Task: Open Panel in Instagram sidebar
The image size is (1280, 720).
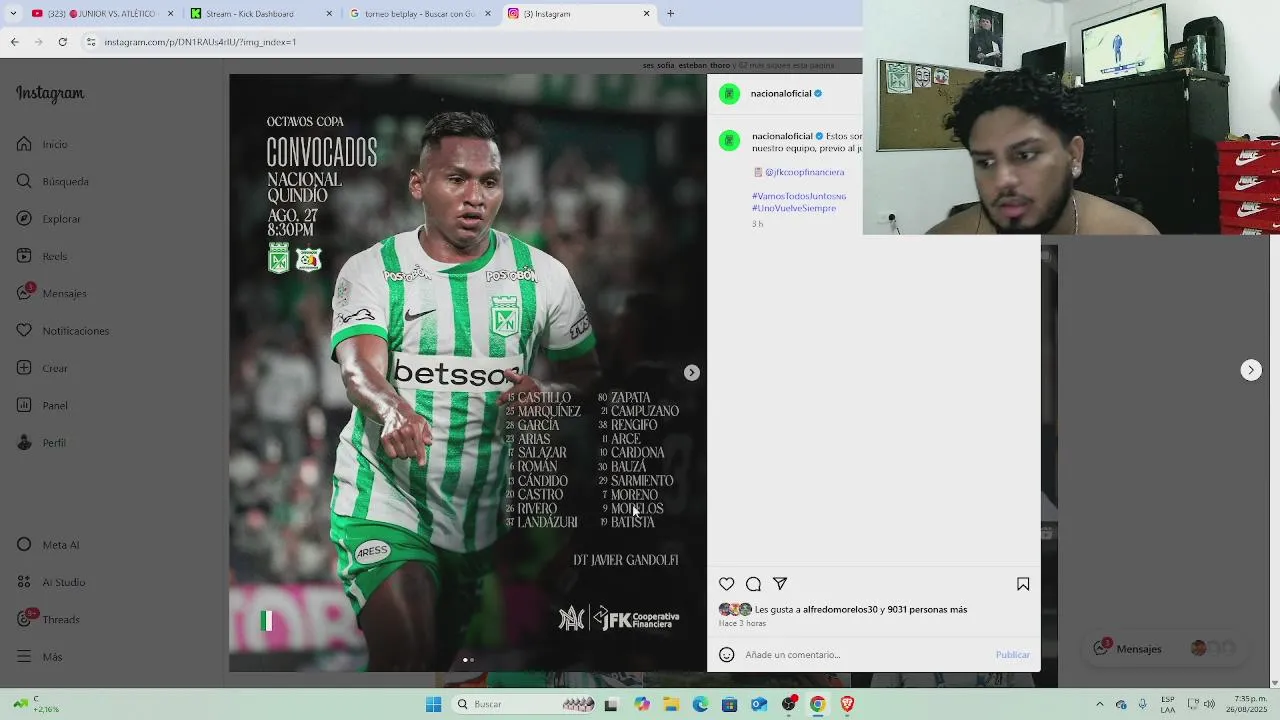Action: (x=42, y=405)
